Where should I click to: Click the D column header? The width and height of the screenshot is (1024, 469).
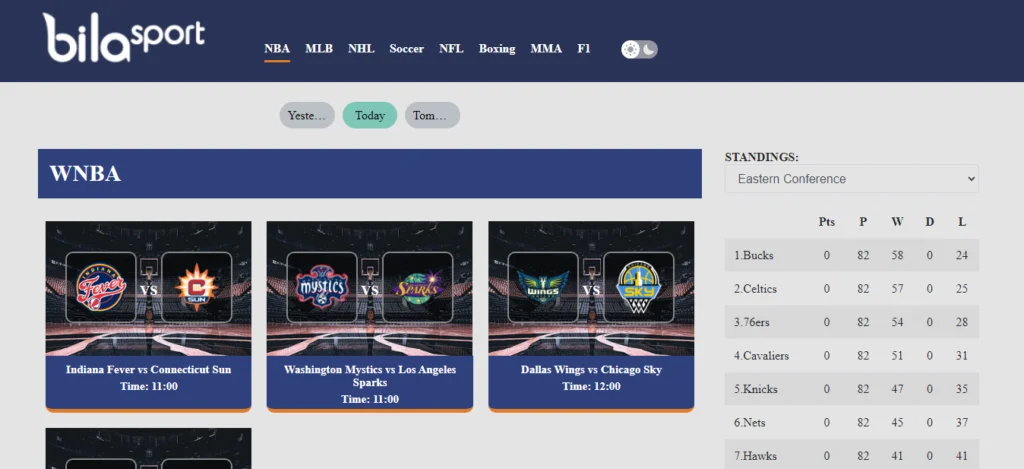point(929,222)
